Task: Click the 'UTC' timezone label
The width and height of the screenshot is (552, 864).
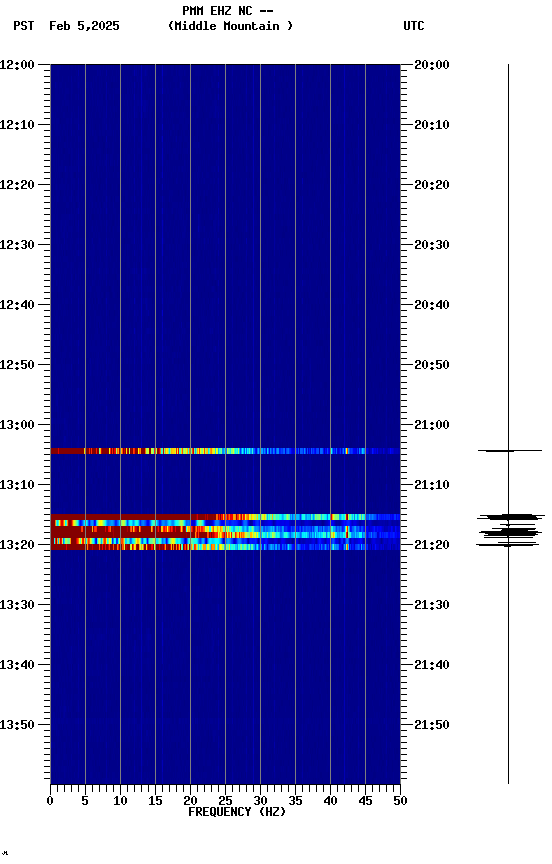Action: click(x=414, y=26)
